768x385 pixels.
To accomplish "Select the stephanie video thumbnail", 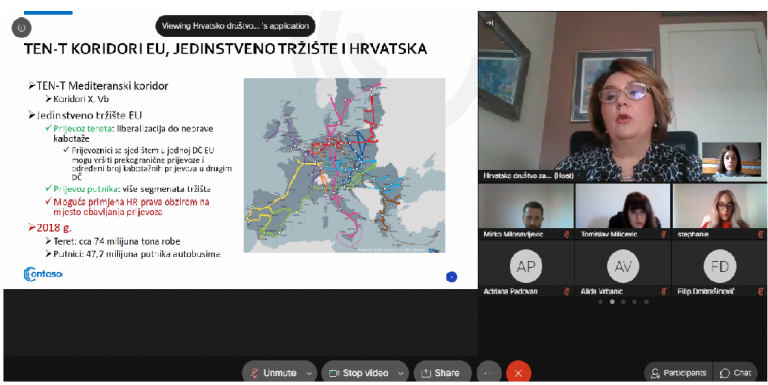I will coord(719,211).
